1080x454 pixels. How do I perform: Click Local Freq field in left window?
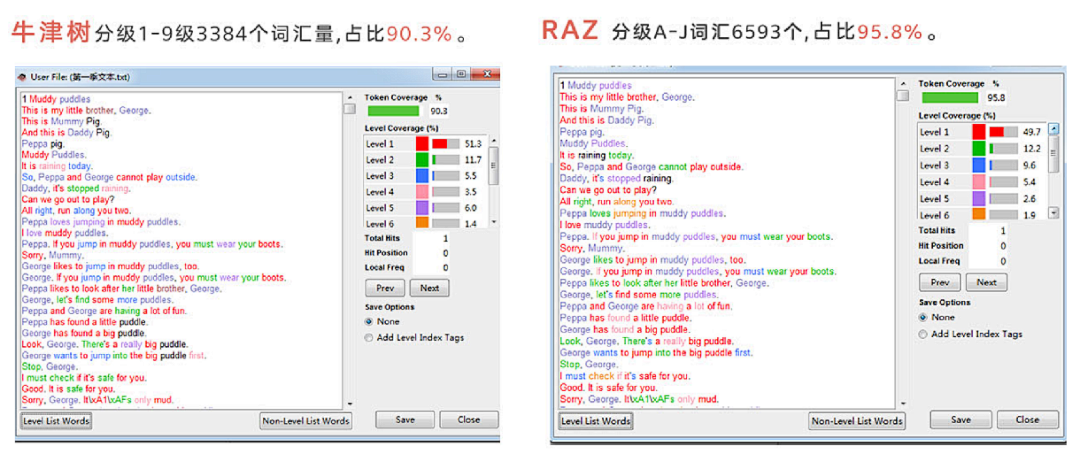(430, 267)
